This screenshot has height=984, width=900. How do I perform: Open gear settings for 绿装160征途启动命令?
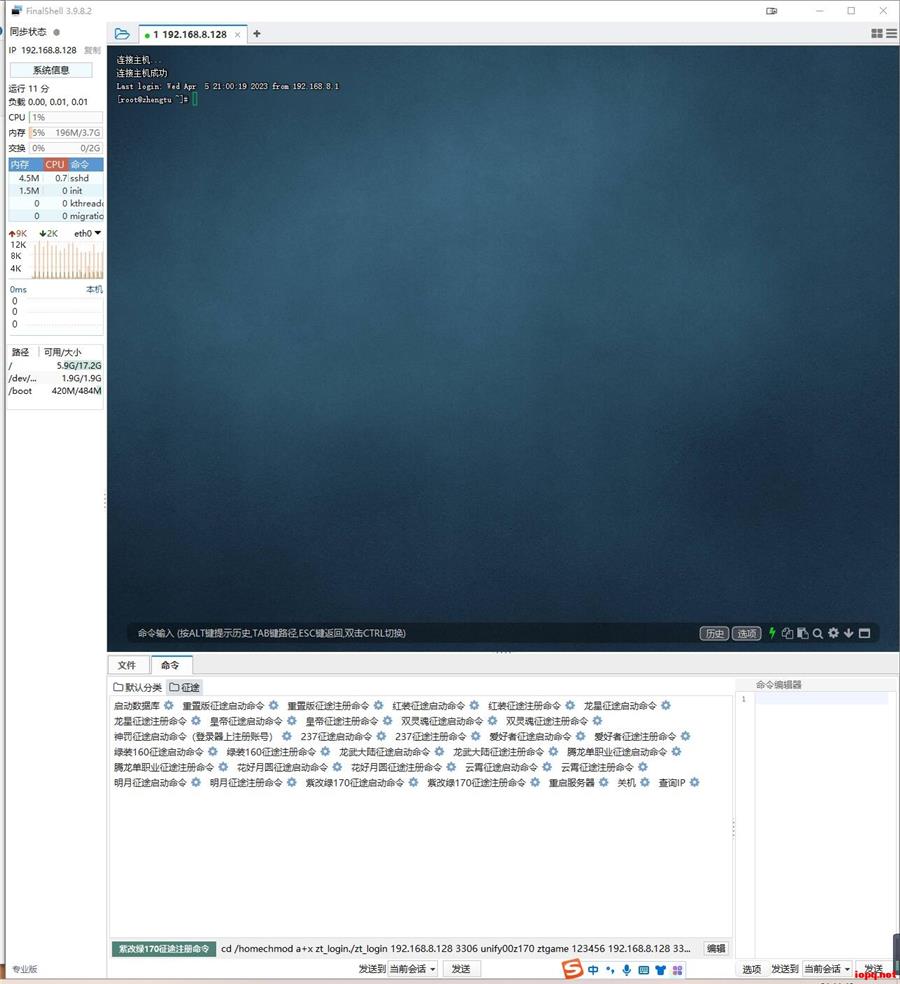213,751
